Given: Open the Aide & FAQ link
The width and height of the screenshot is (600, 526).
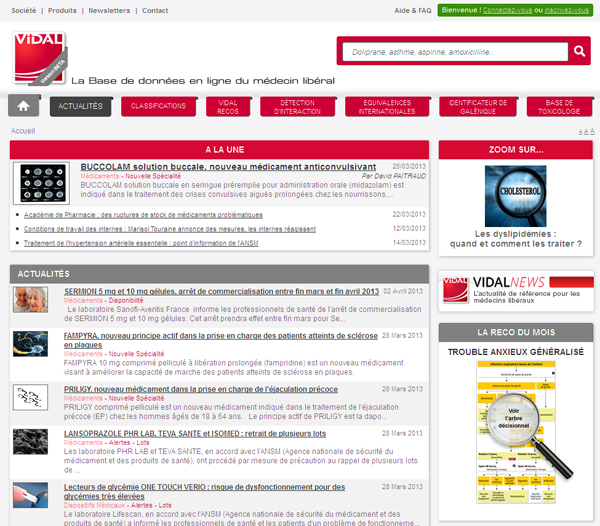Looking at the screenshot, I should [413, 10].
